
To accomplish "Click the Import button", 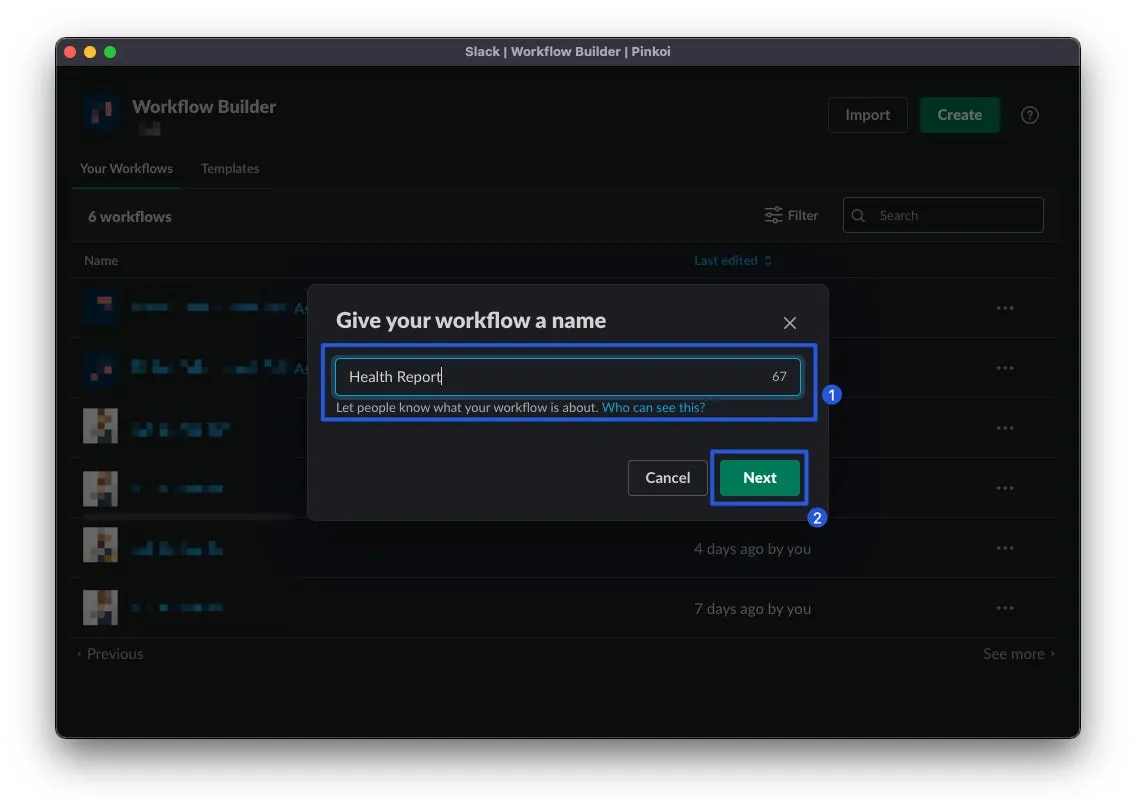I will click(x=867, y=115).
